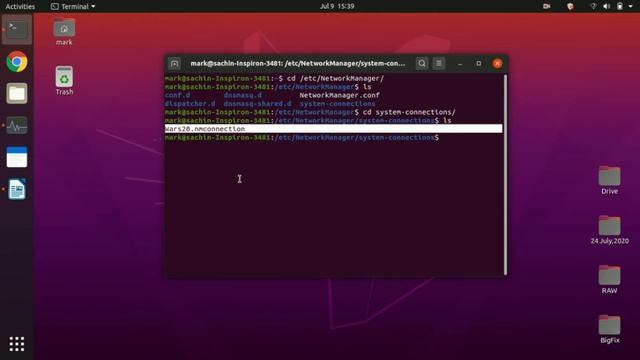Click conf.d in the directory listing
Viewport: 640px width, 360px height.
point(178,96)
